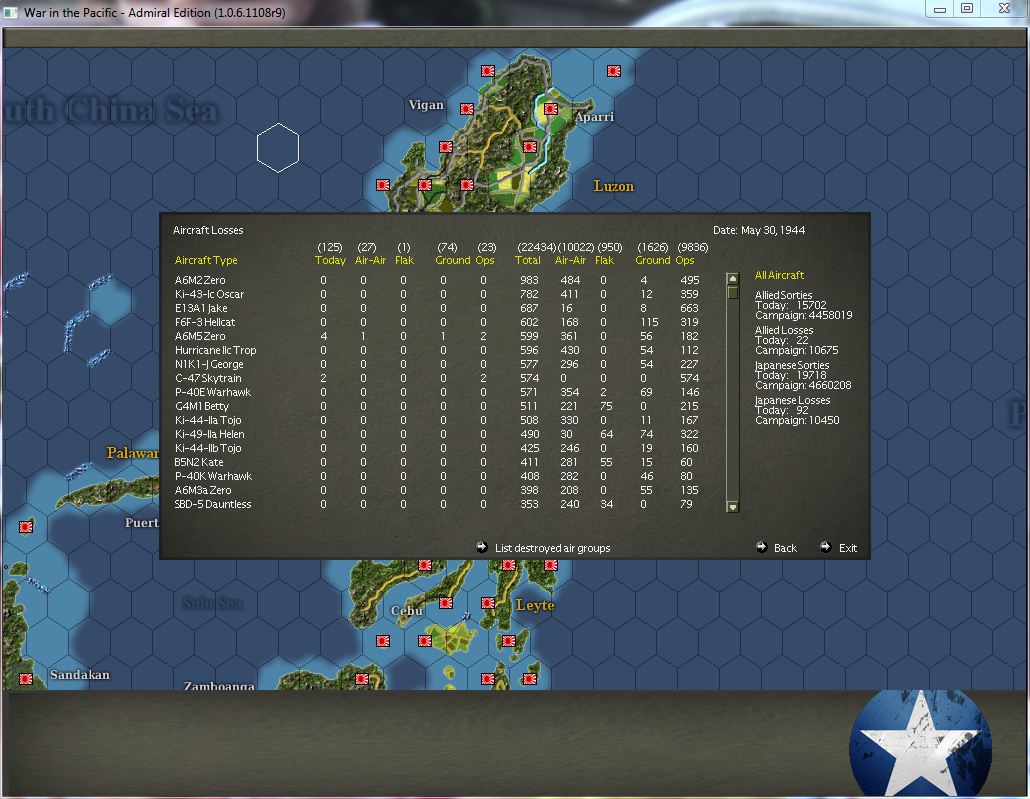Select the P-40E Warhawk row
This screenshot has height=799, width=1030.
coord(437,392)
